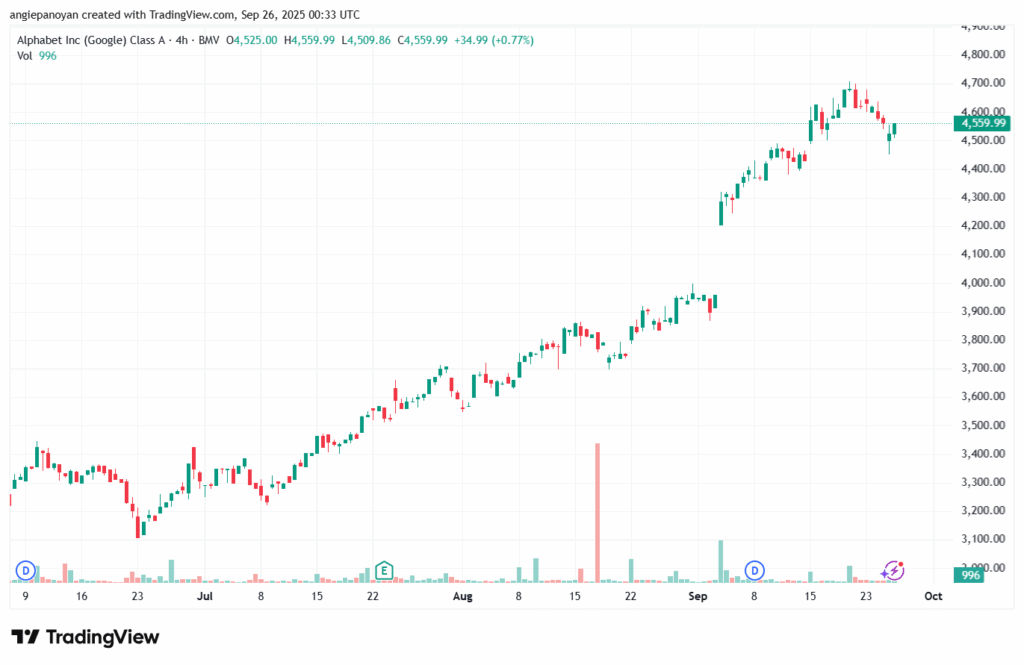Click the dividend D marker near June 9
Image resolution: width=1024 pixels, height=665 pixels.
[25, 570]
